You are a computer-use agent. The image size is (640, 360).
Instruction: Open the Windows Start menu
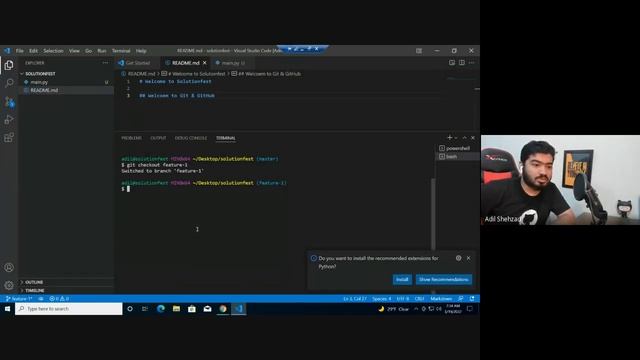click(x=7, y=309)
